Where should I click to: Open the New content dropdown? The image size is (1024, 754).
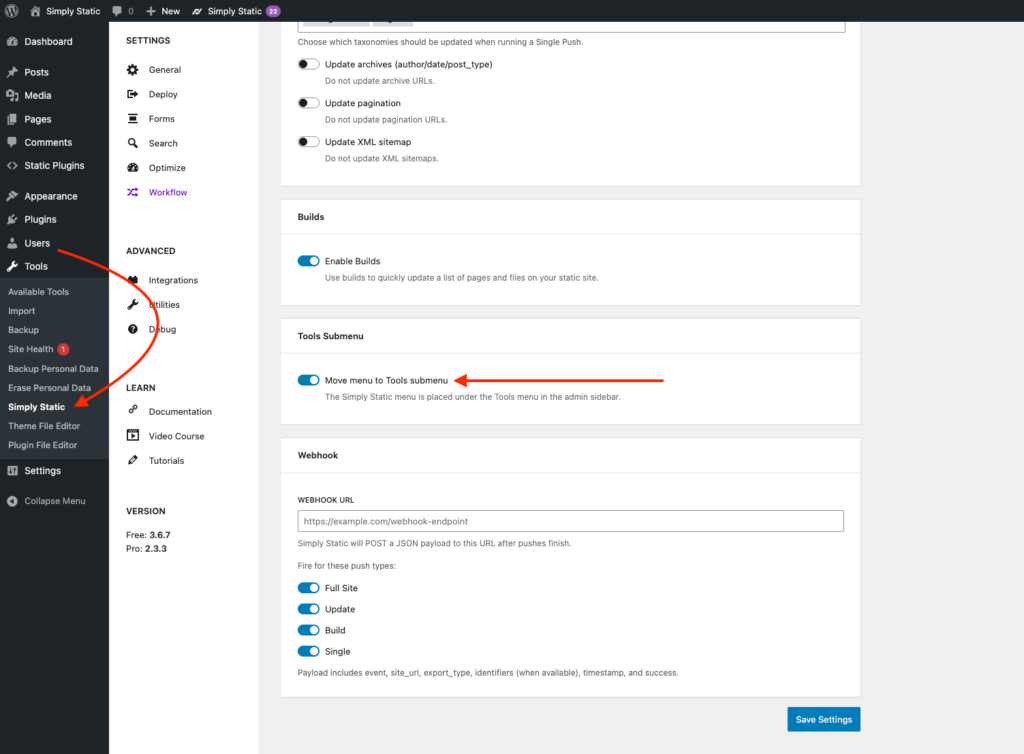click(x=162, y=11)
